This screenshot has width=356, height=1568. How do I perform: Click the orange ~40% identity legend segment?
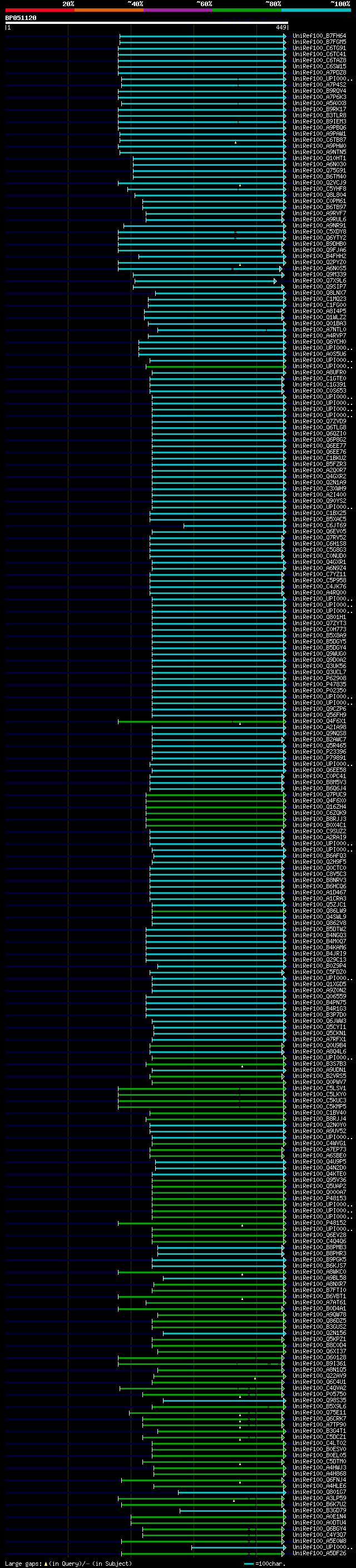[x=109, y=10]
